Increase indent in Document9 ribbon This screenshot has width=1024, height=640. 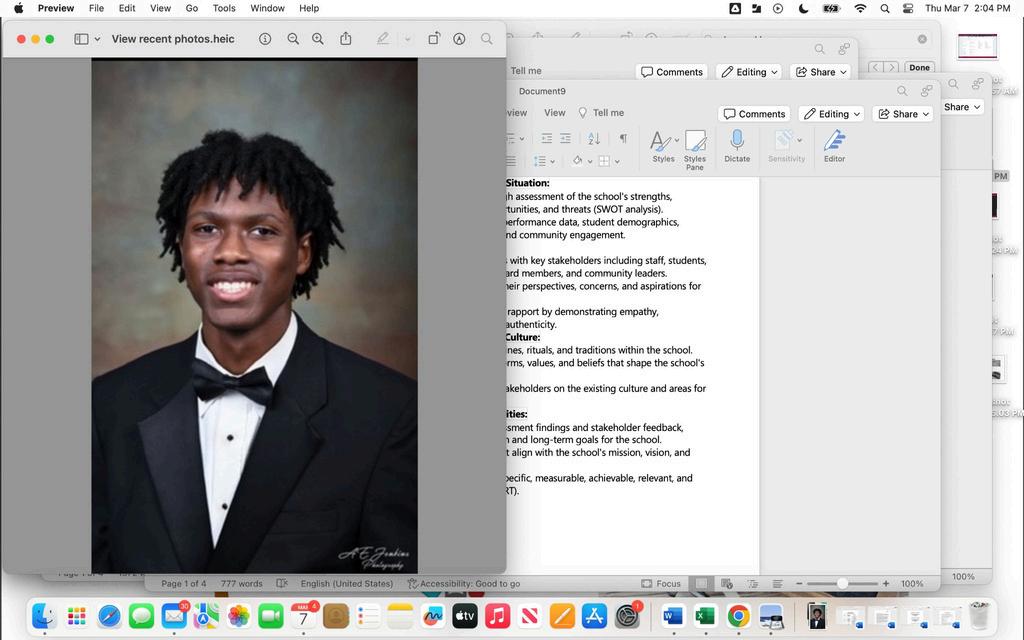point(566,138)
